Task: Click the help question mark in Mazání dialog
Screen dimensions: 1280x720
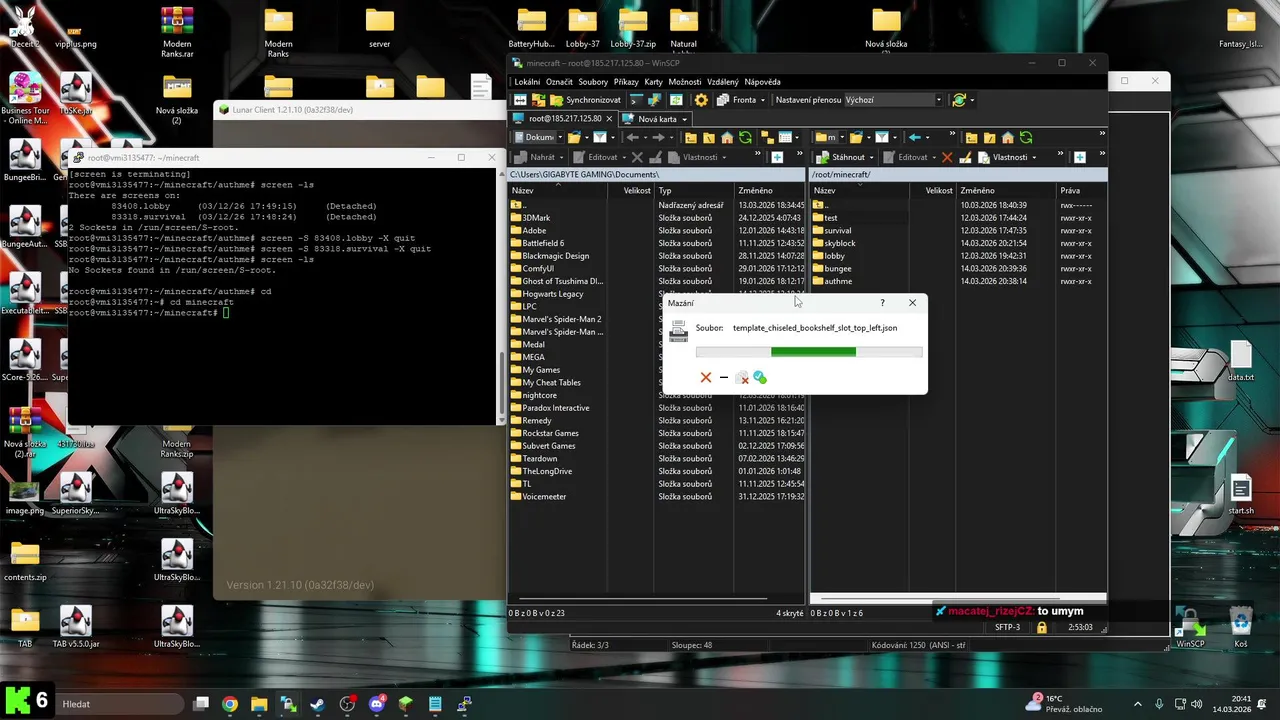Action: tap(882, 303)
